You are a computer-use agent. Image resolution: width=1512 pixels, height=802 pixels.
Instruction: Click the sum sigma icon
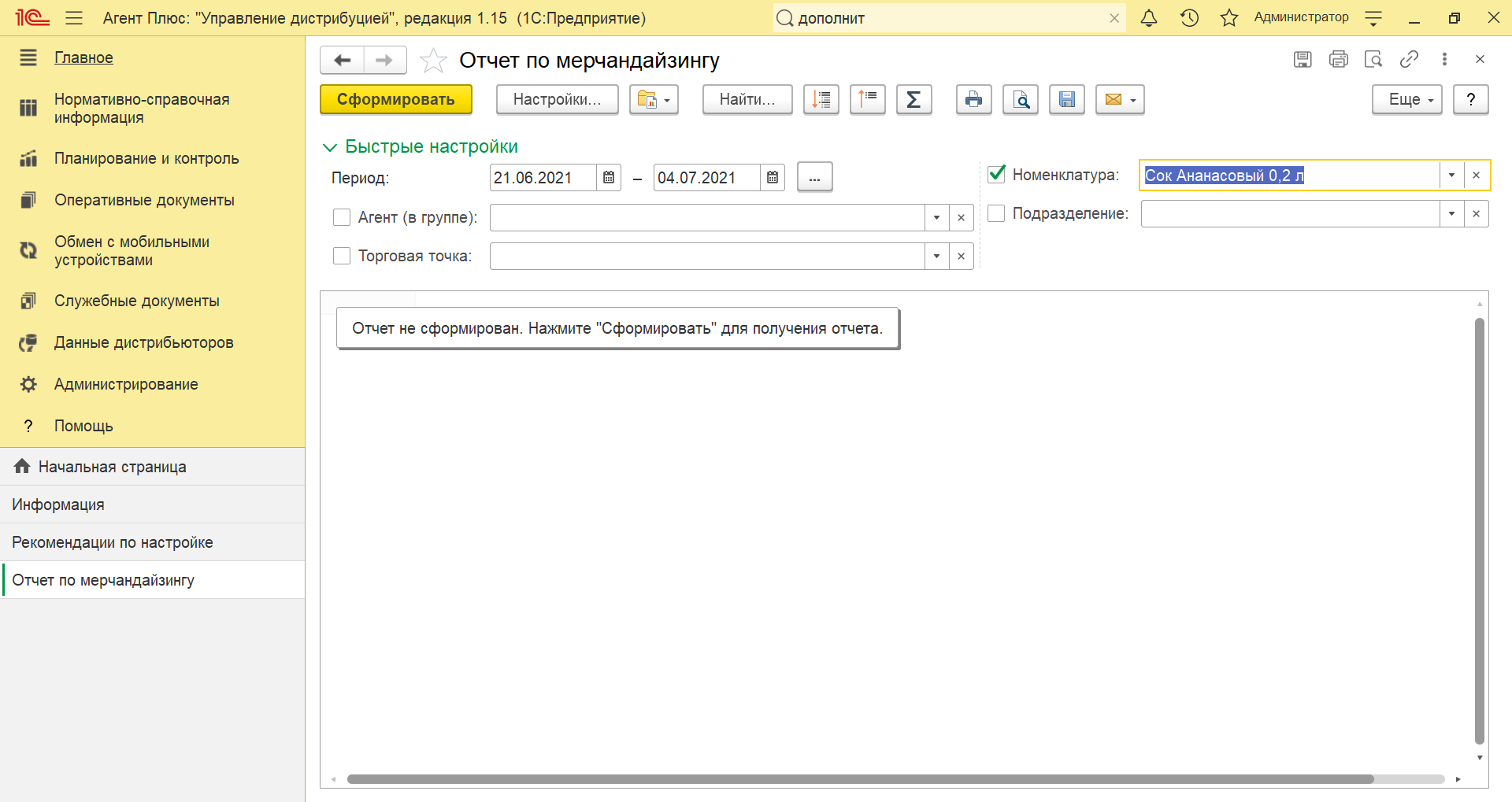[914, 99]
